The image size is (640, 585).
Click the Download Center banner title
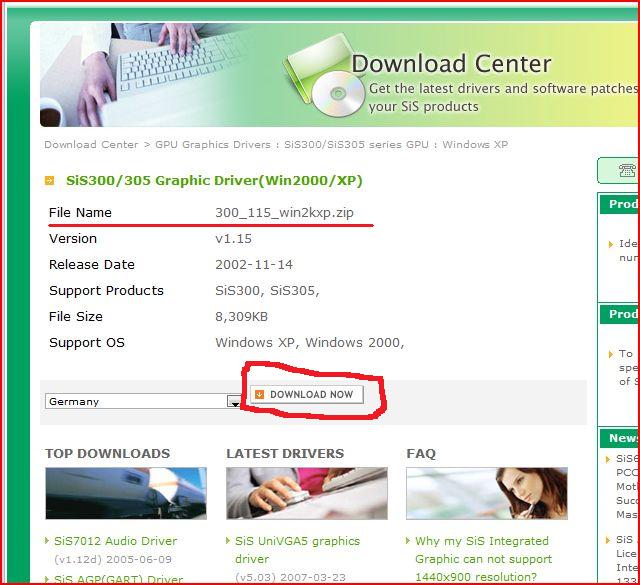(451, 64)
